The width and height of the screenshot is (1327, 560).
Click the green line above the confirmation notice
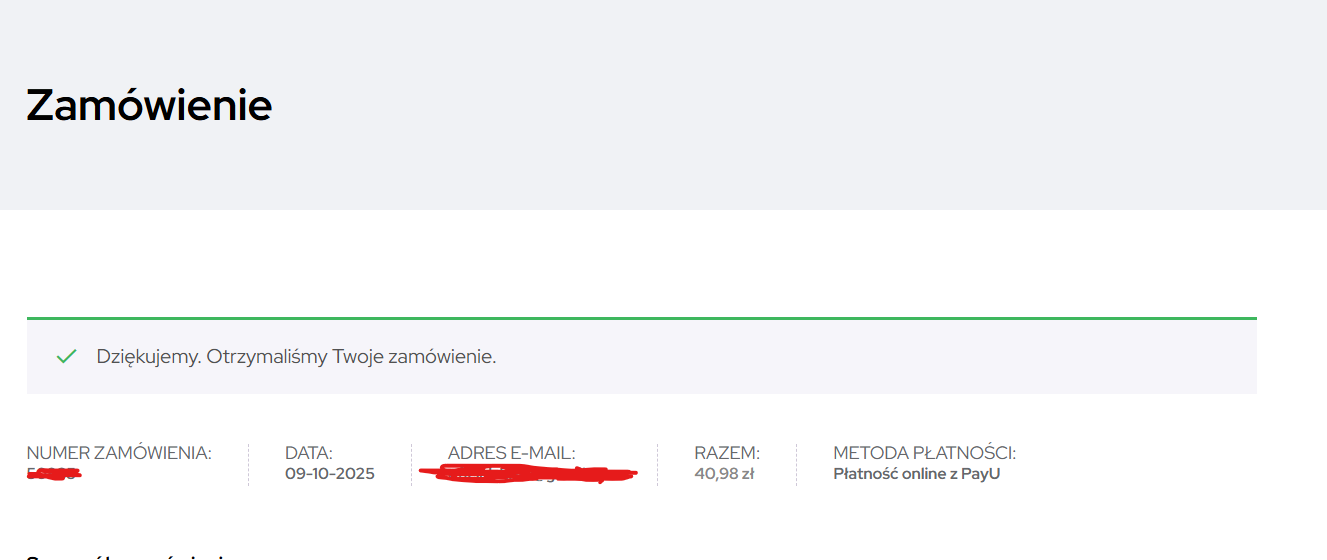point(641,318)
